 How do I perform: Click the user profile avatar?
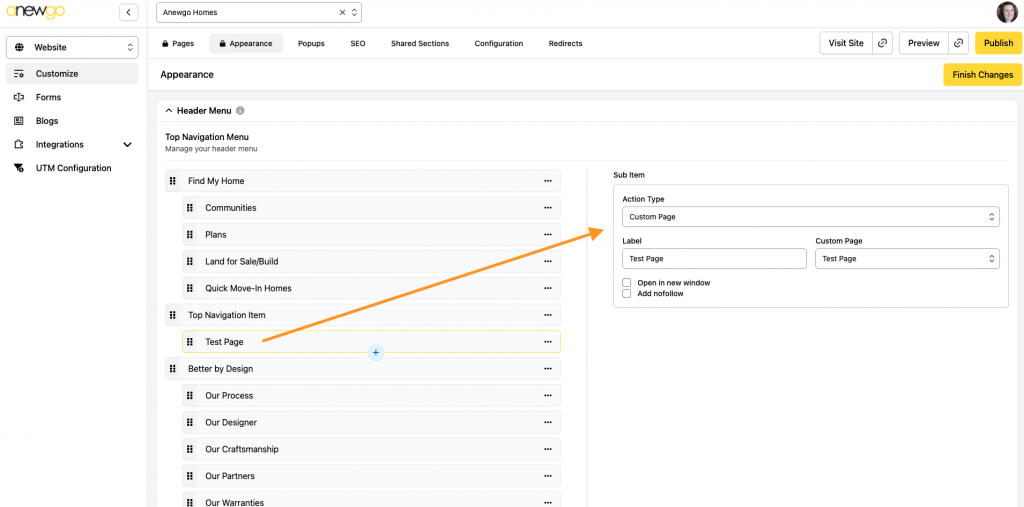pos(1006,12)
